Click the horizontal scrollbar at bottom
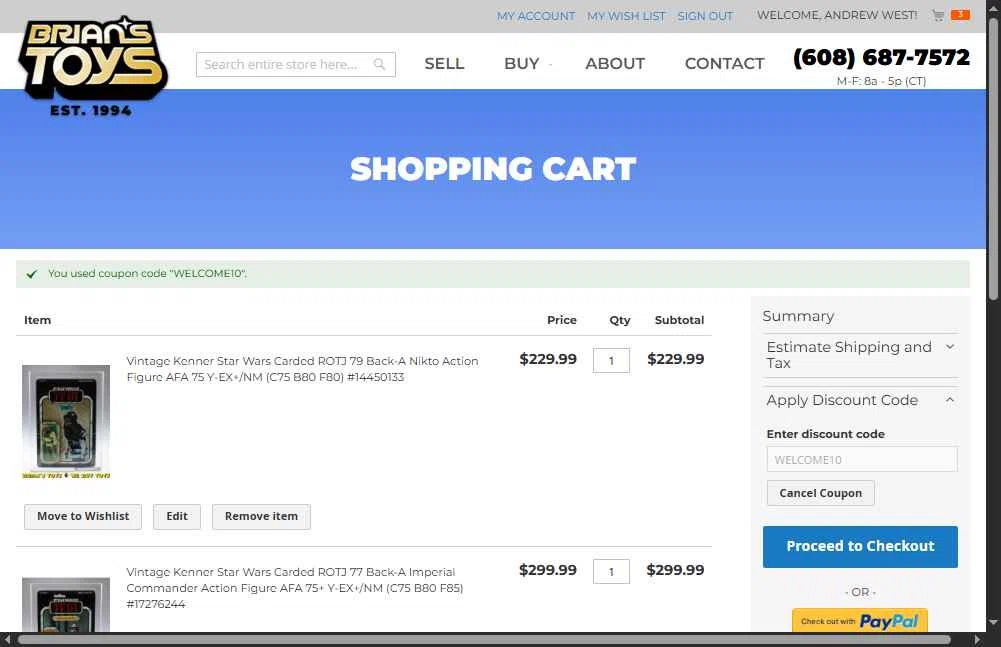Screen dimensions: 1001x647 (x=484, y=639)
